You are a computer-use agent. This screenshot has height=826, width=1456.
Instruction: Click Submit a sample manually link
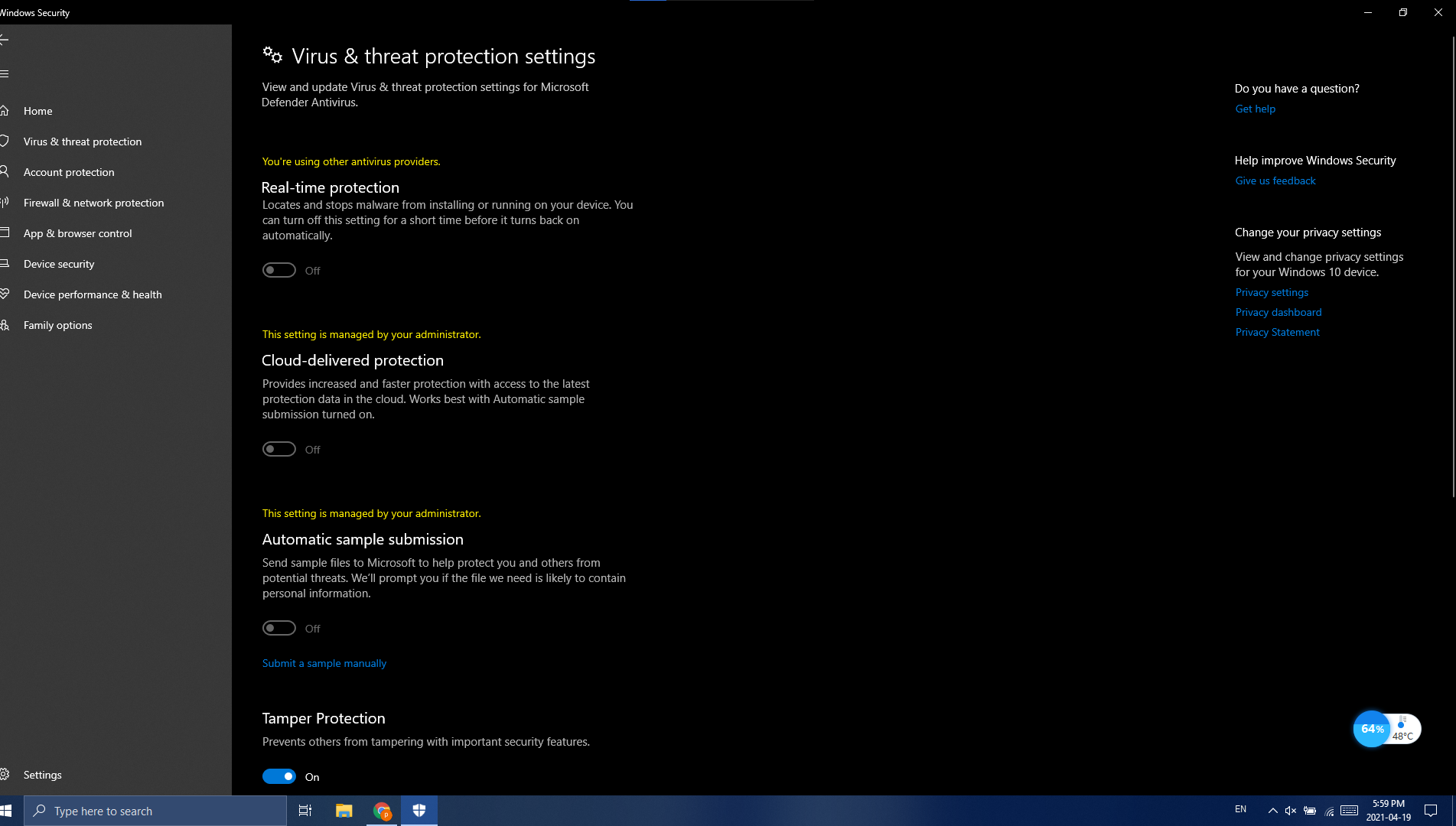pos(324,663)
